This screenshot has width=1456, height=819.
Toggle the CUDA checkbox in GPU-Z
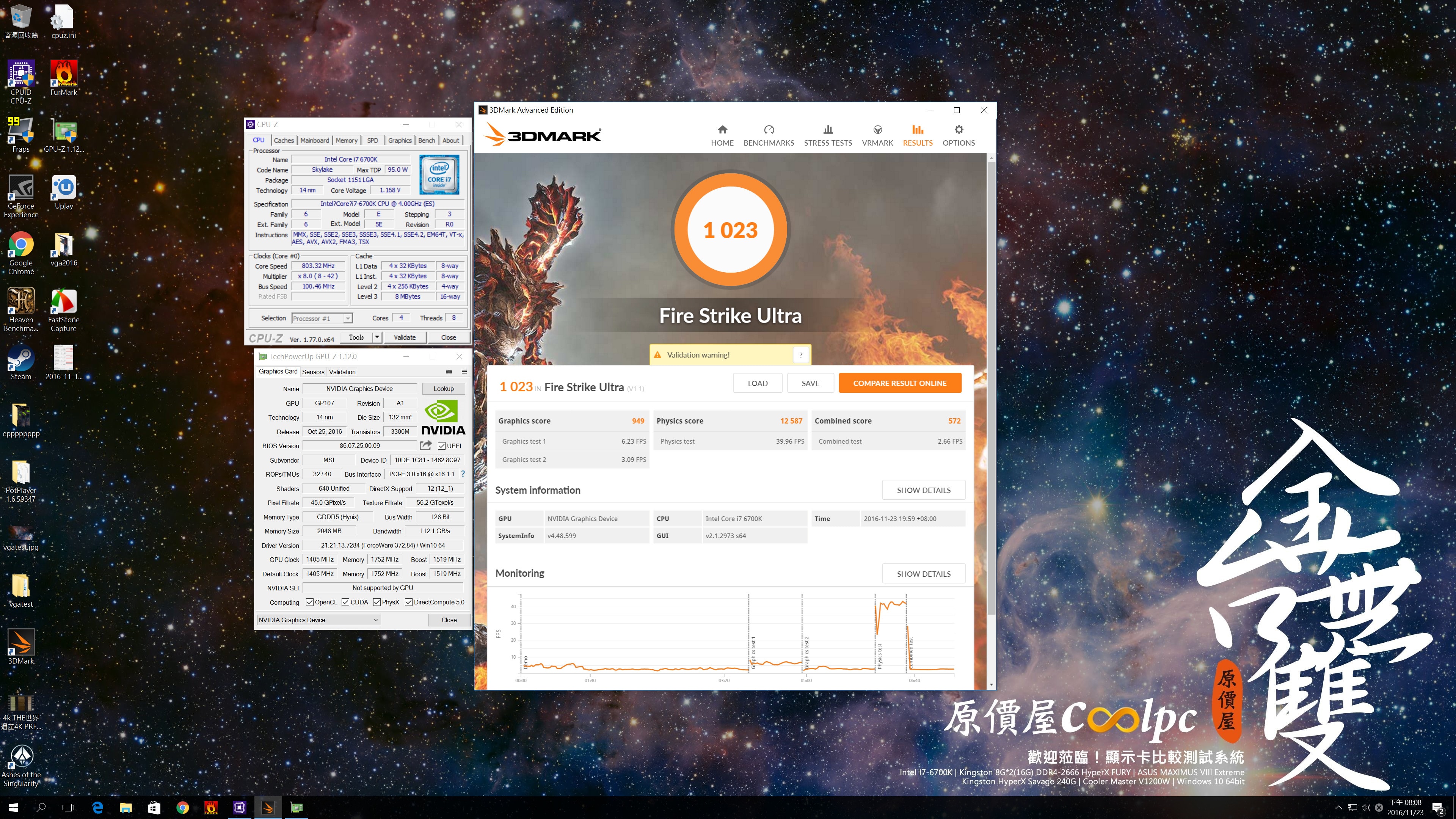pyautogui.click(x=345, y=602)
